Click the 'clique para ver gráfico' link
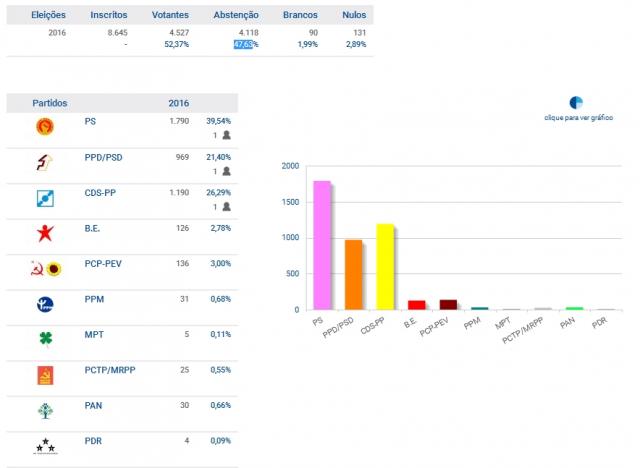Viewport: 640px width, 468px height. click(577, 118)
